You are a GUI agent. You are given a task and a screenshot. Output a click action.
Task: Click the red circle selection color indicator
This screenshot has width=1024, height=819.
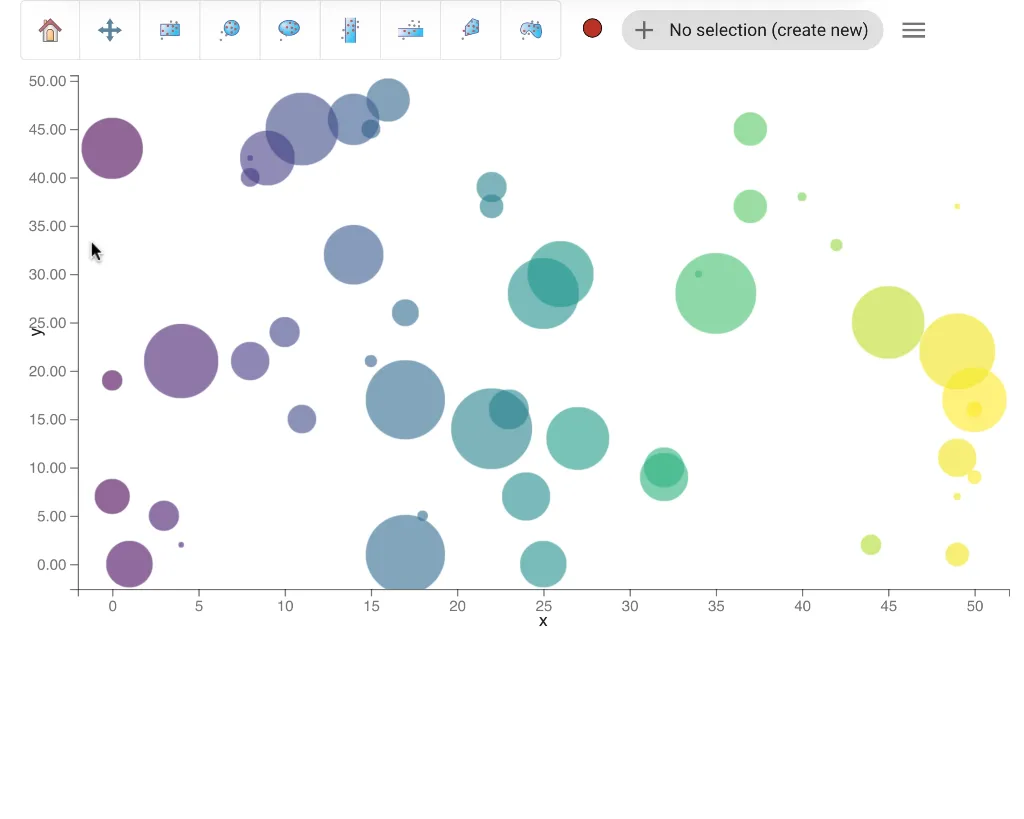click(592, 29)
